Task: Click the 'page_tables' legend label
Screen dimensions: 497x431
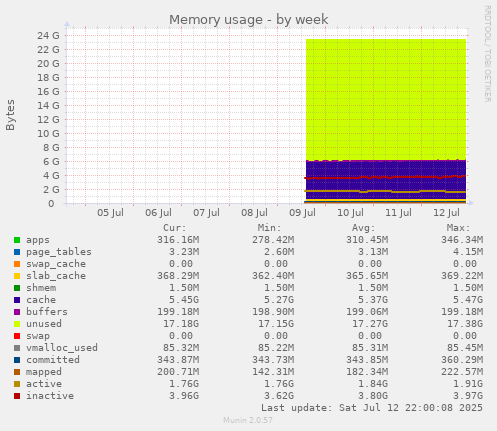Action: point(59,252)
